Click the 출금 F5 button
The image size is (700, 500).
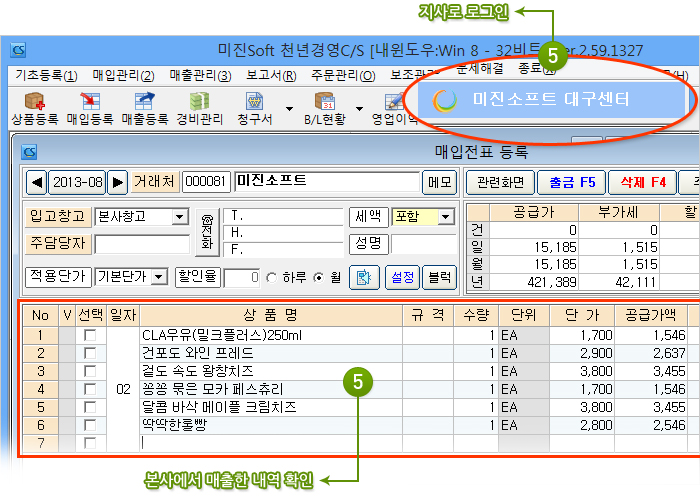(572, 183)
